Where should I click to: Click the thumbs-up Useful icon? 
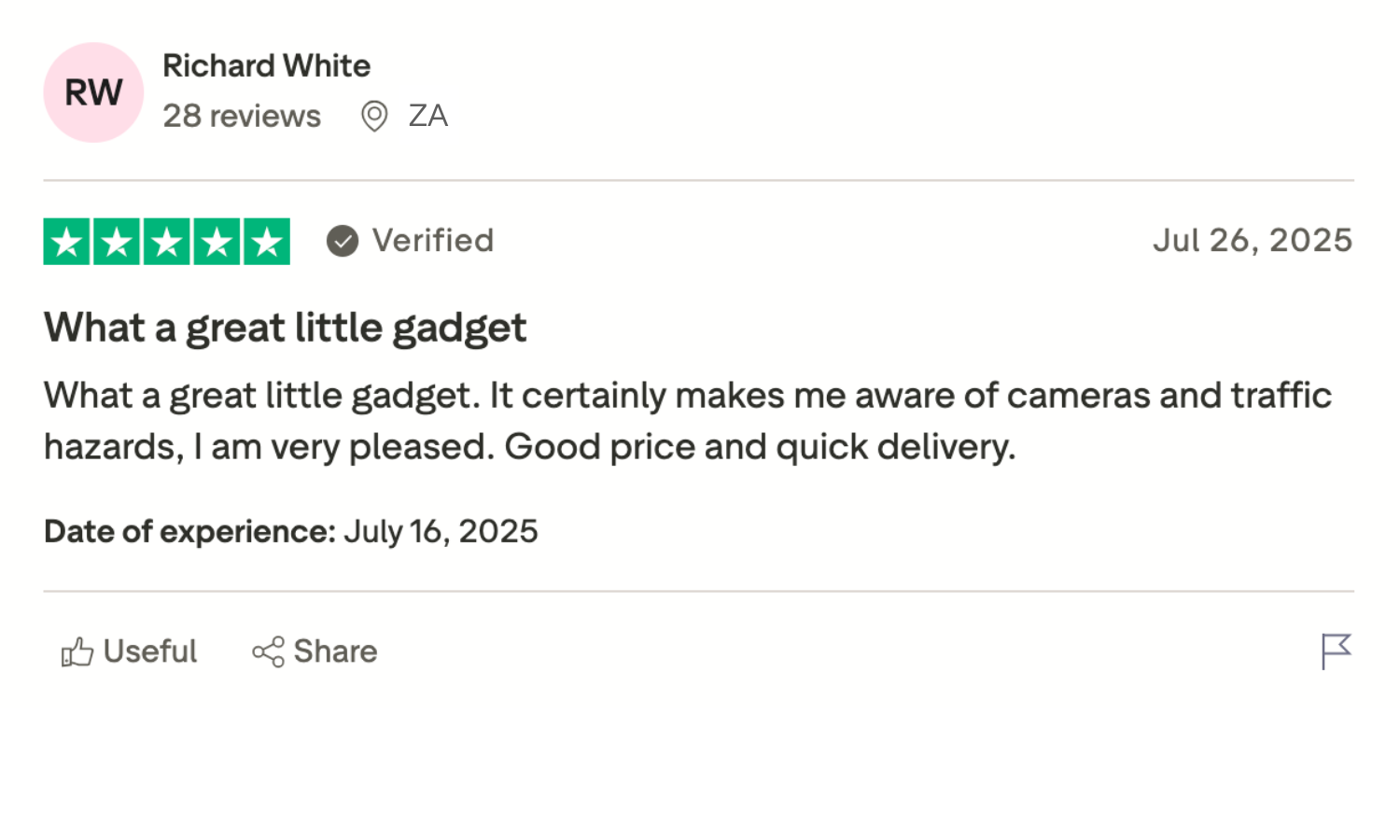click(77, 651)
